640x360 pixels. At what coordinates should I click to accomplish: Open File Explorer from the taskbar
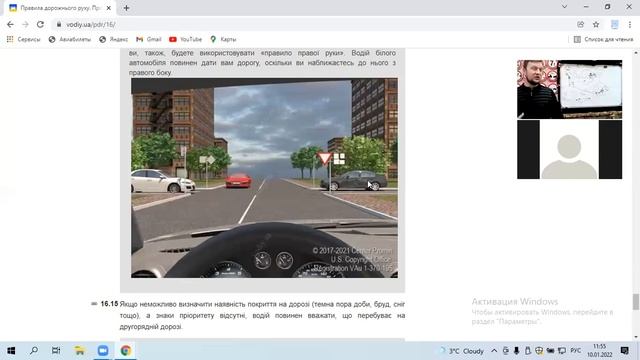79,351
